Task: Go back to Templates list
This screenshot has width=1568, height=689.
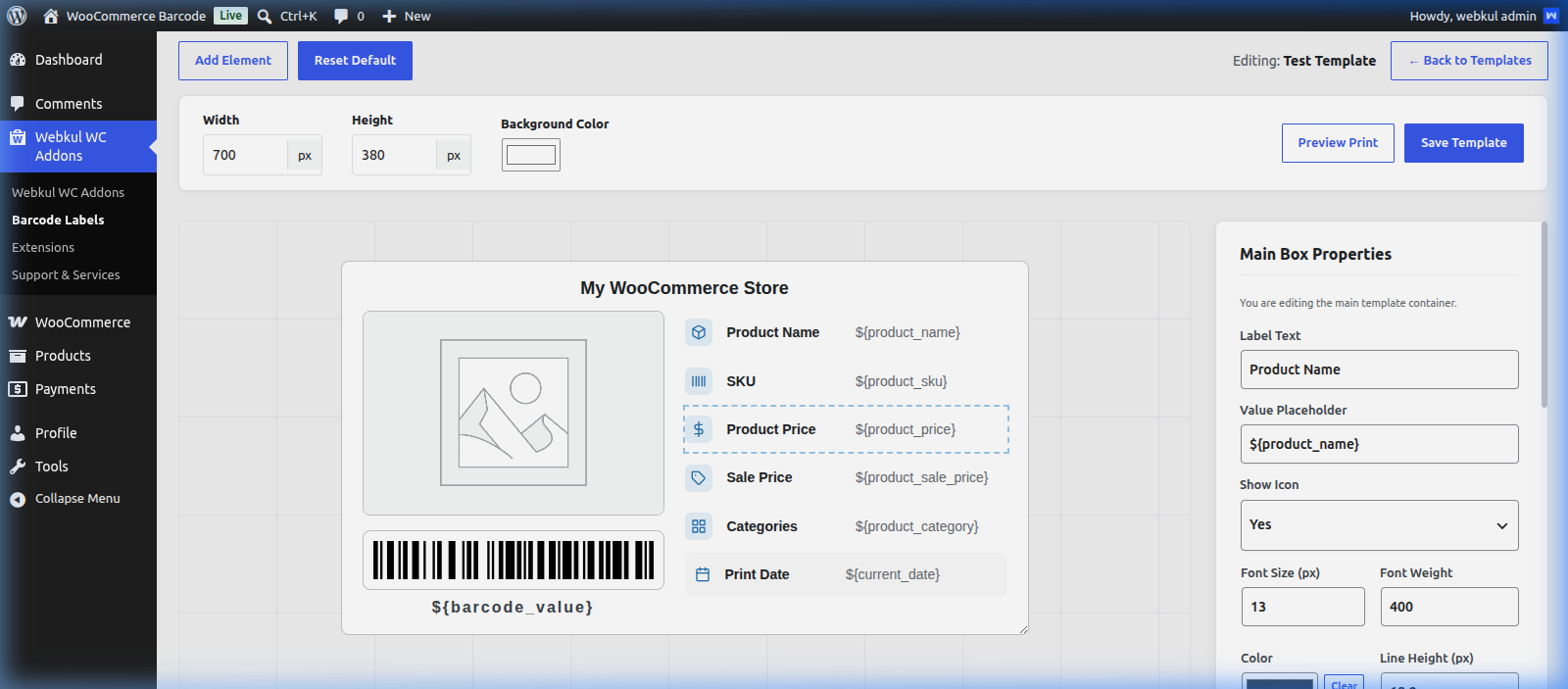Action: (1469, 61)
